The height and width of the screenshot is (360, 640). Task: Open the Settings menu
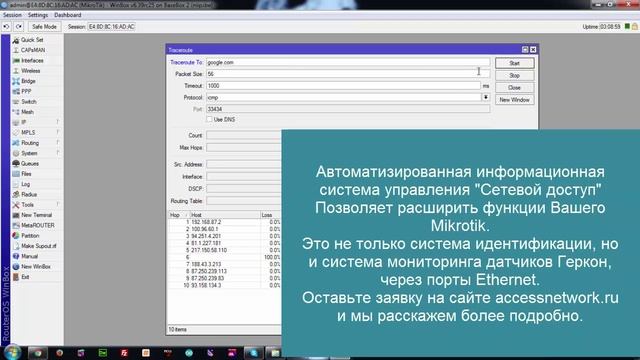click(x=38, y=15)
